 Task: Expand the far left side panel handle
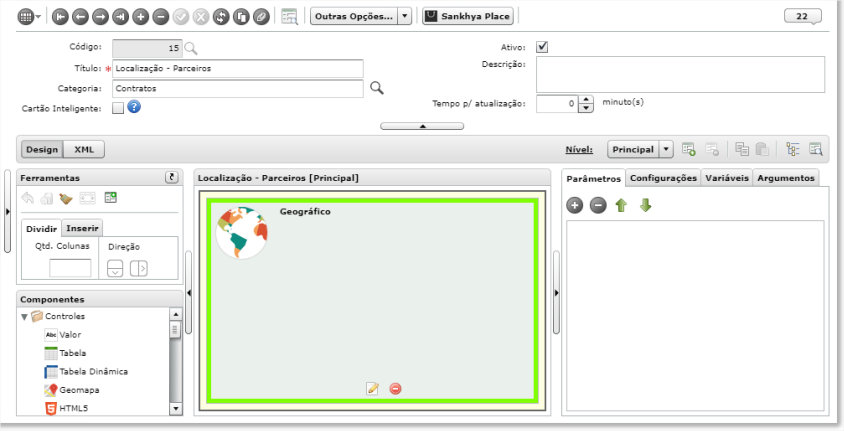click(7, 211)
